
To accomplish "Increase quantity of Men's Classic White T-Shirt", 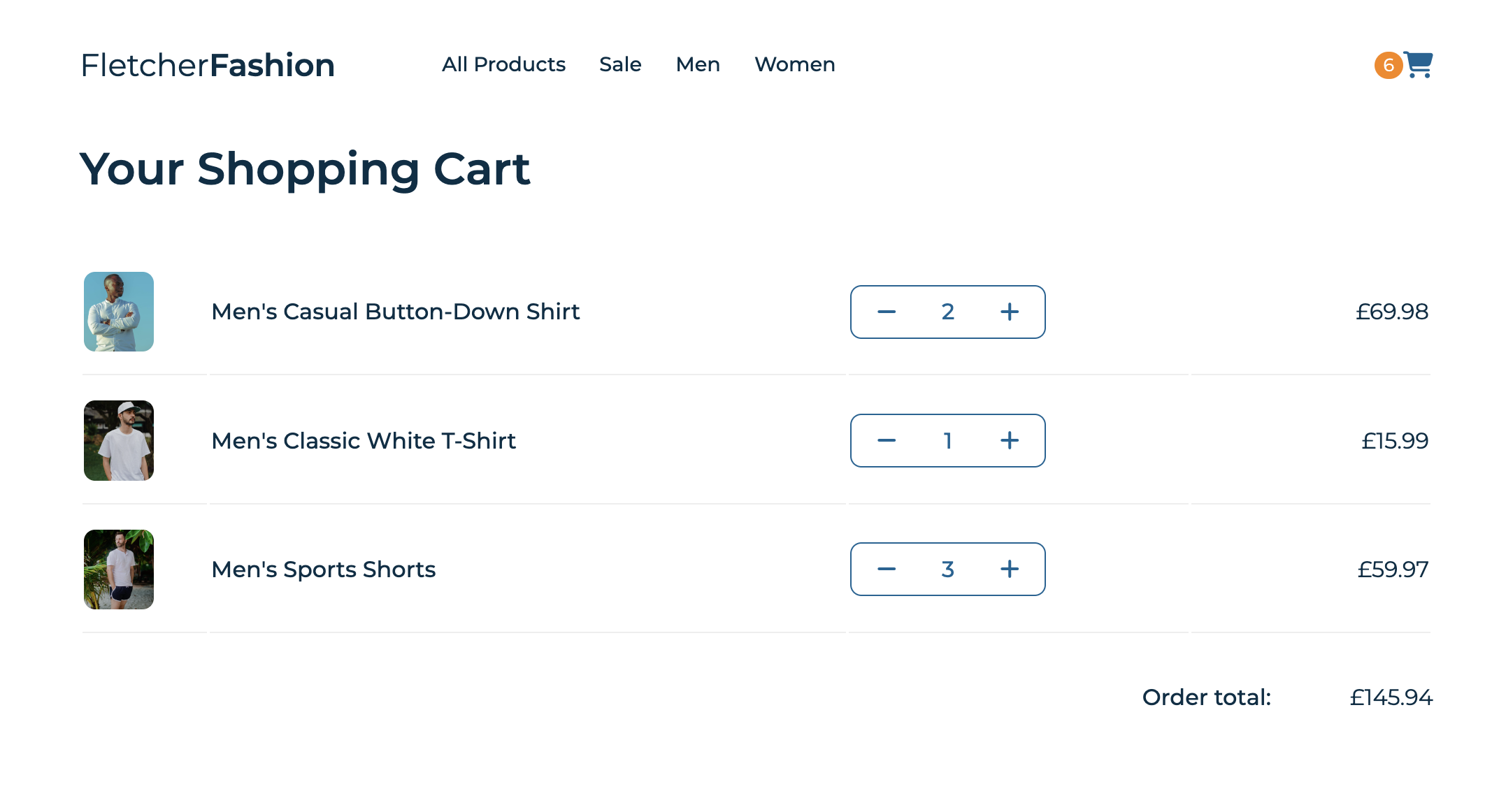I will click(x=1010, y=441).
